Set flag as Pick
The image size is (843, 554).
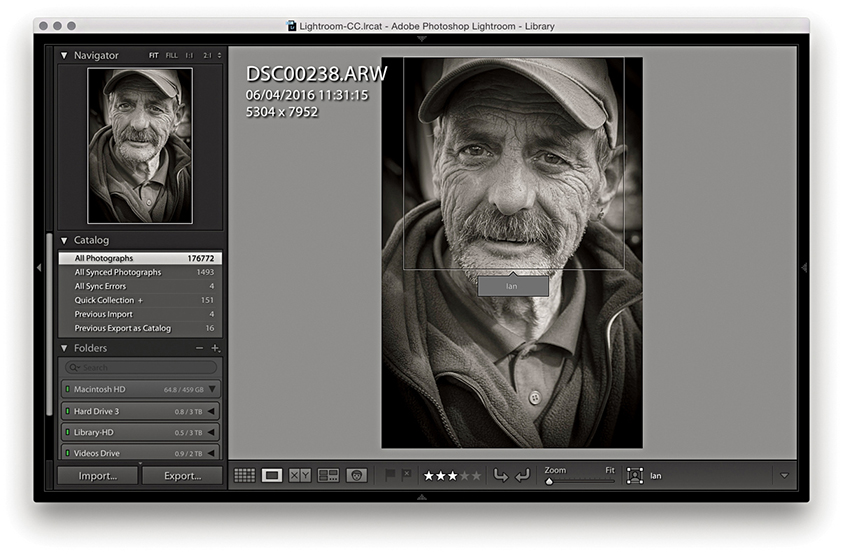point(391,476)
